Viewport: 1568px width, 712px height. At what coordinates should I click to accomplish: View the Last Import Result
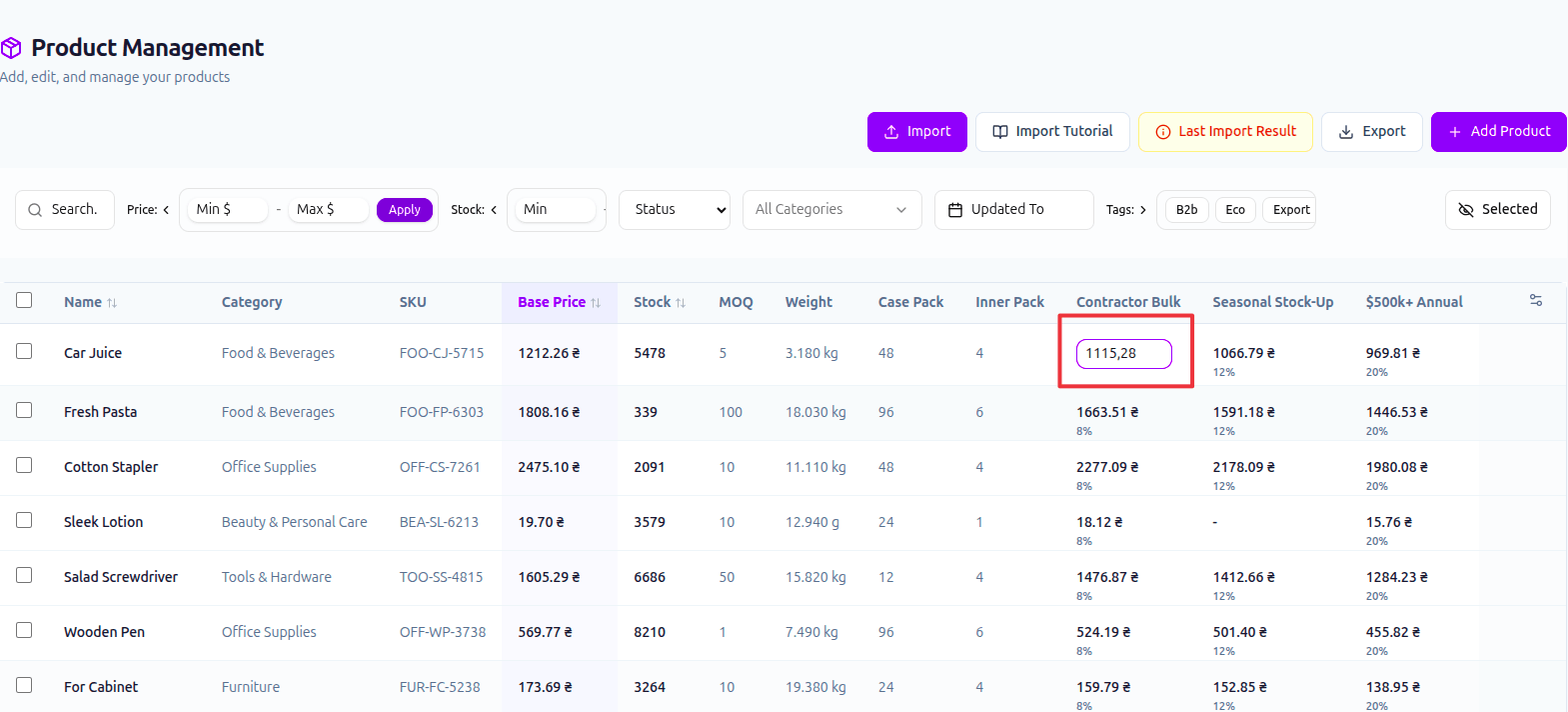point(1225,132)
